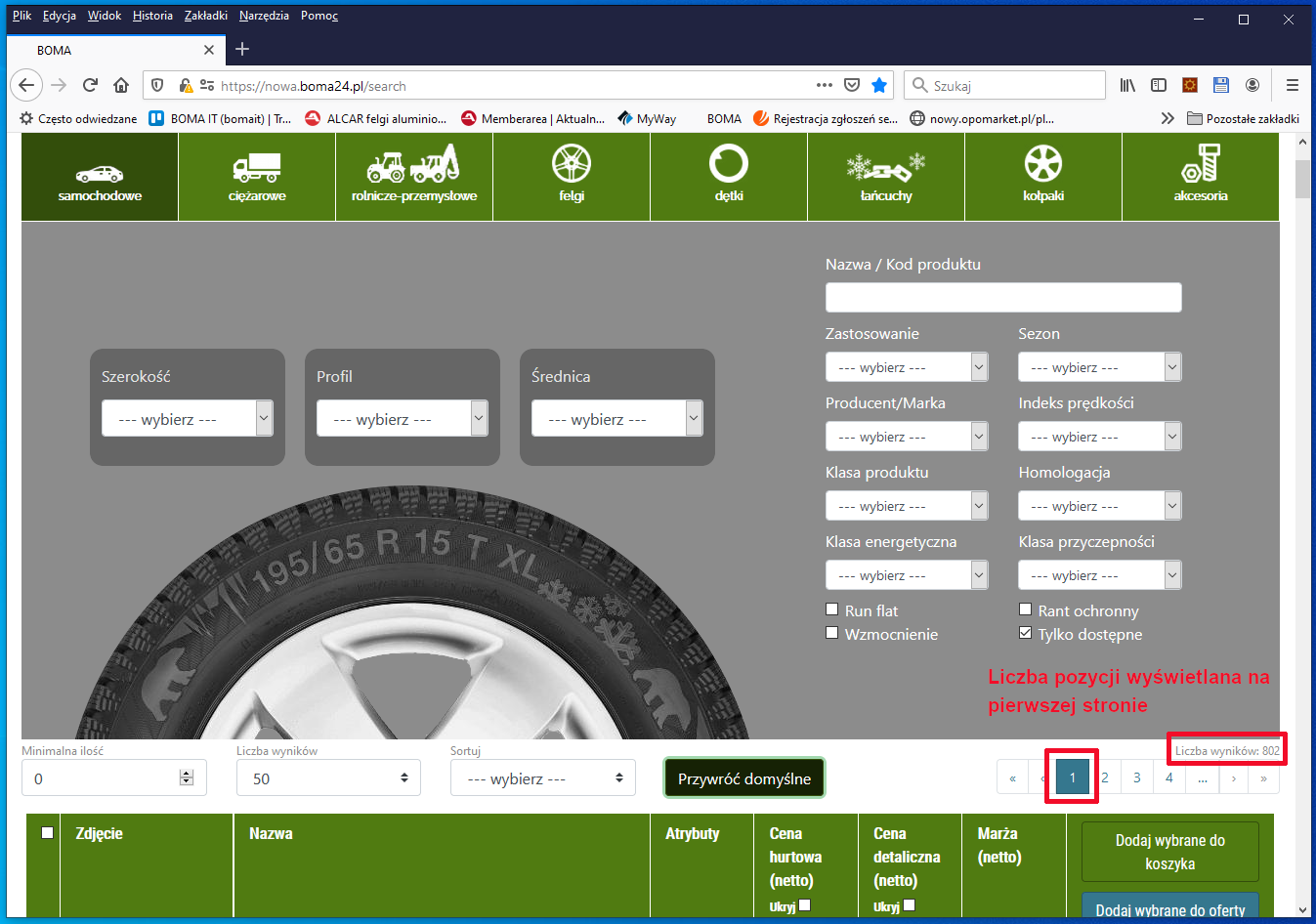The height and width of the screenshot is (924, 1316).
Task: Select the kołpaki hubcaps category
Action: [1043, 176]
